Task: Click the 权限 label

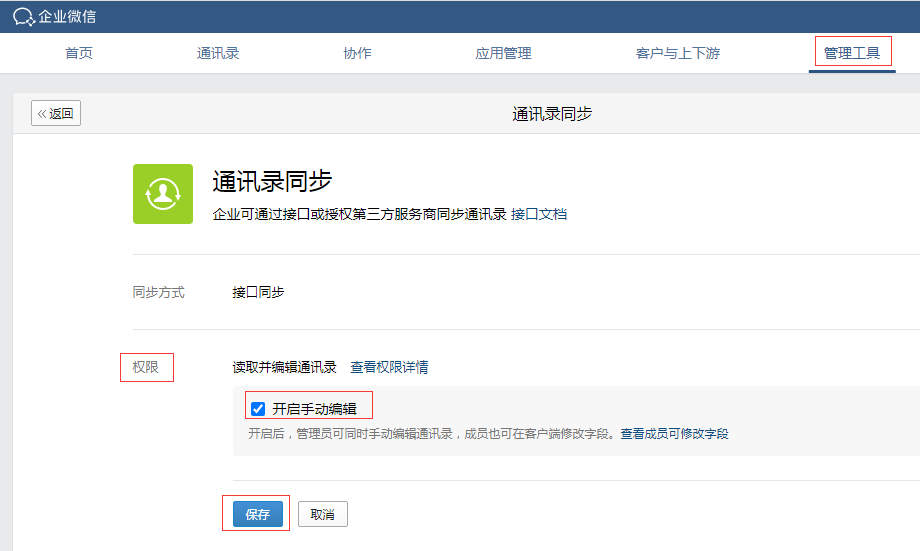Action: (x=146, y=367)
